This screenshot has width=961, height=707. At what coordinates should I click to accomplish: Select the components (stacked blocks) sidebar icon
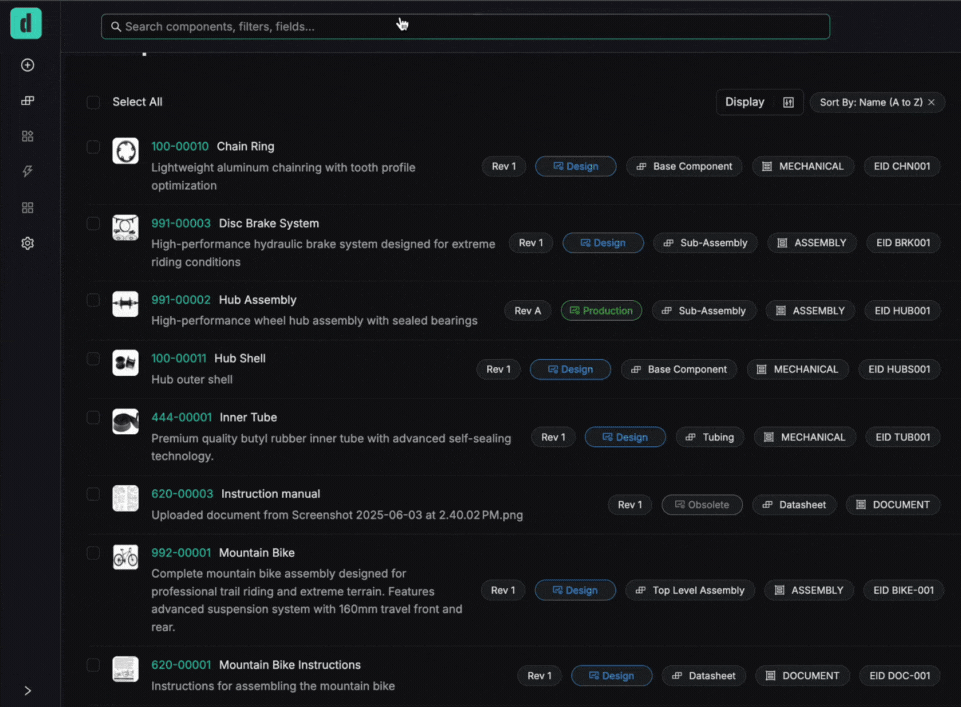coord(27,100)
